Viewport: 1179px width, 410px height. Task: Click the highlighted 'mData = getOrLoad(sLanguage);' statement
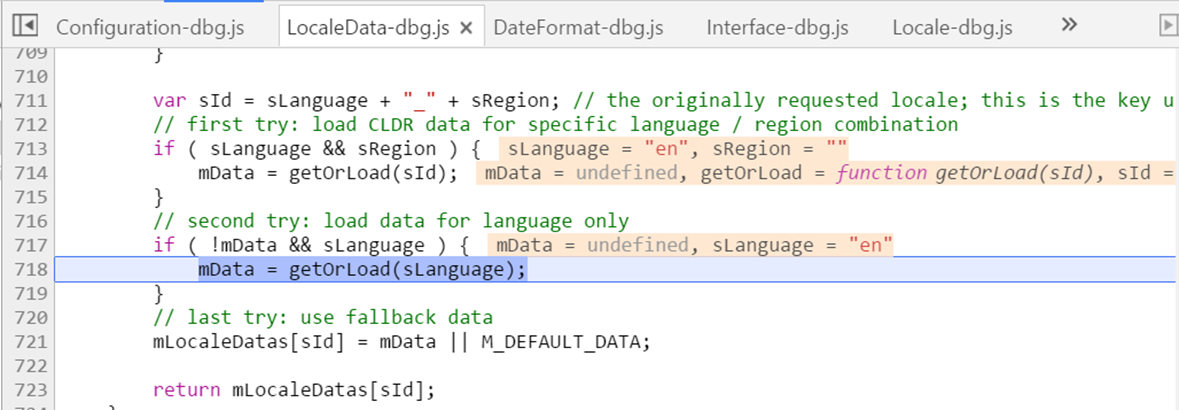(362, 269)
